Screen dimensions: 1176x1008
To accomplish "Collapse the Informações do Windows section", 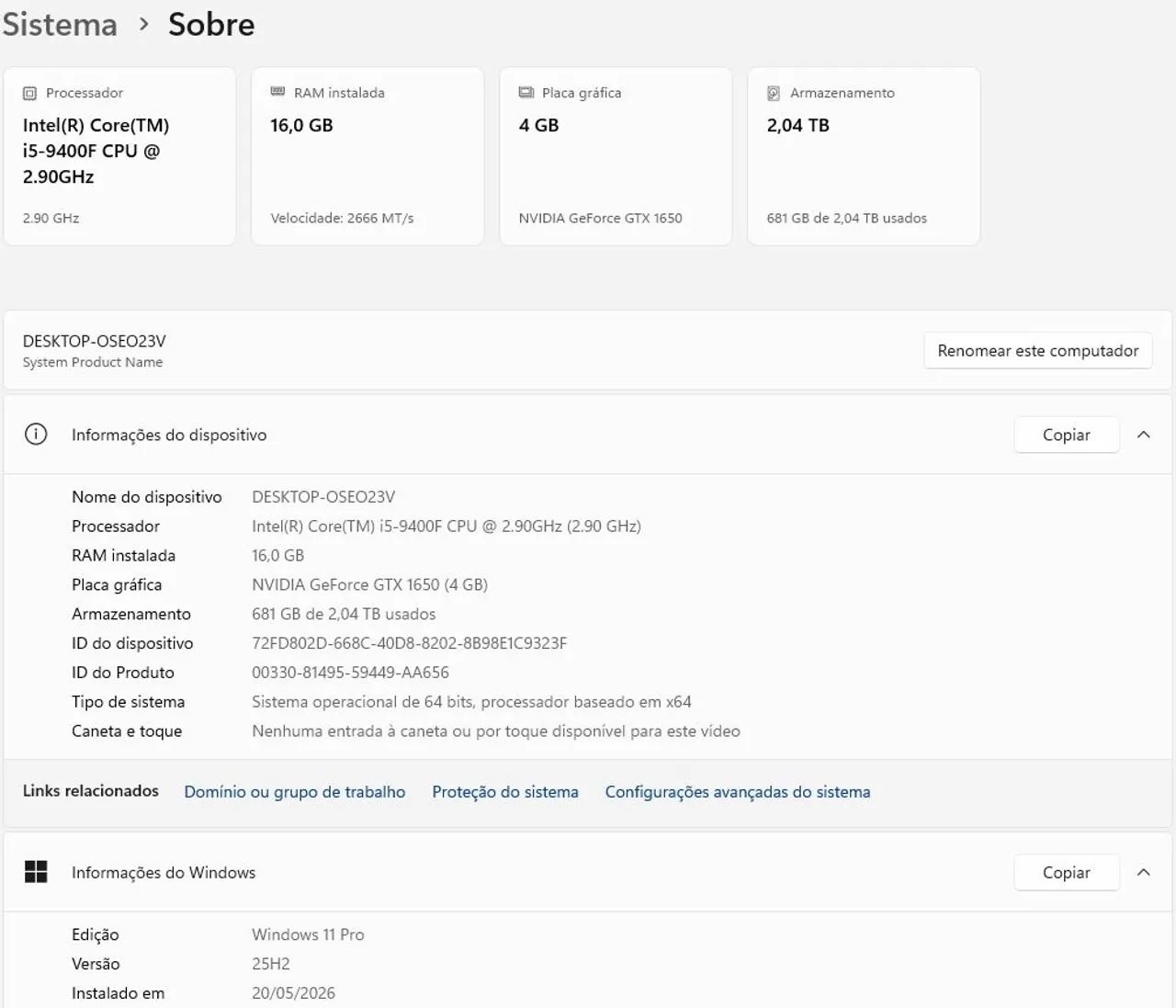I will coord(1144,872).
